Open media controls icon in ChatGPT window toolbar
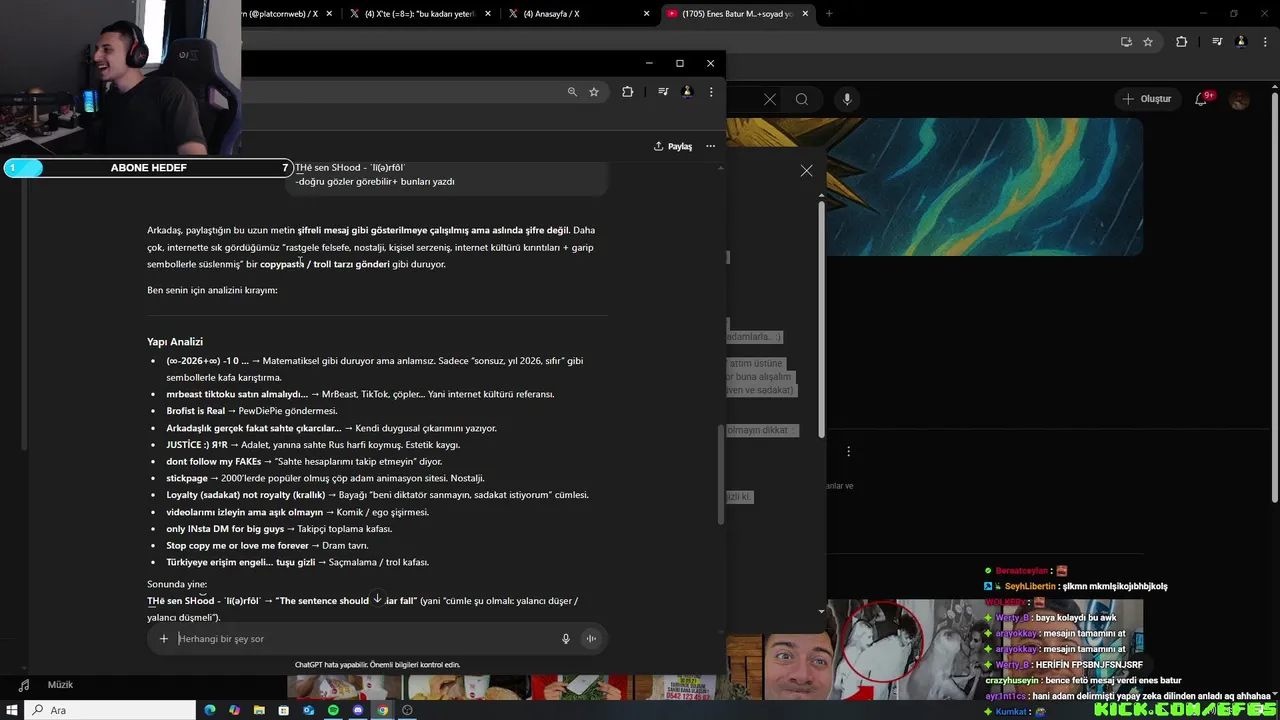Screen dimensions: 1280x720 pyautogui.click(x=663, y=91)
